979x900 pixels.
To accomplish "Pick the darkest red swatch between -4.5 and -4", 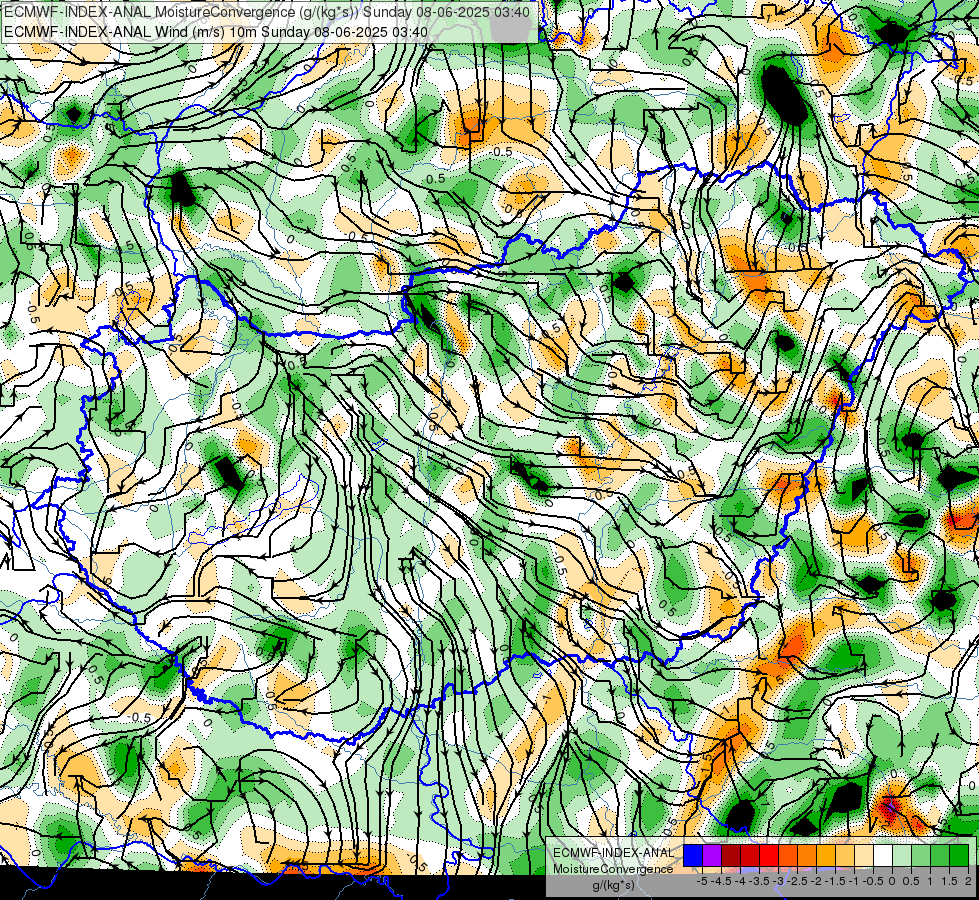I will [x=731, y=856].
